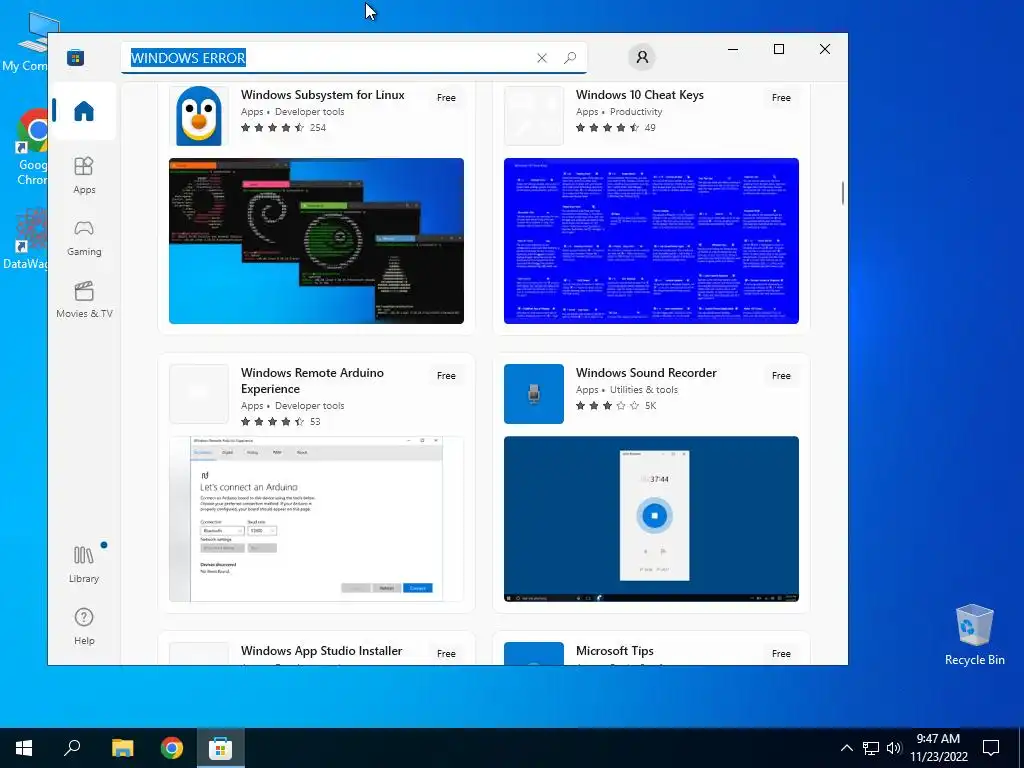Open Microsoft Tips title
Image resolution: width=1024 pixels, height=768 pixels.
615,651
